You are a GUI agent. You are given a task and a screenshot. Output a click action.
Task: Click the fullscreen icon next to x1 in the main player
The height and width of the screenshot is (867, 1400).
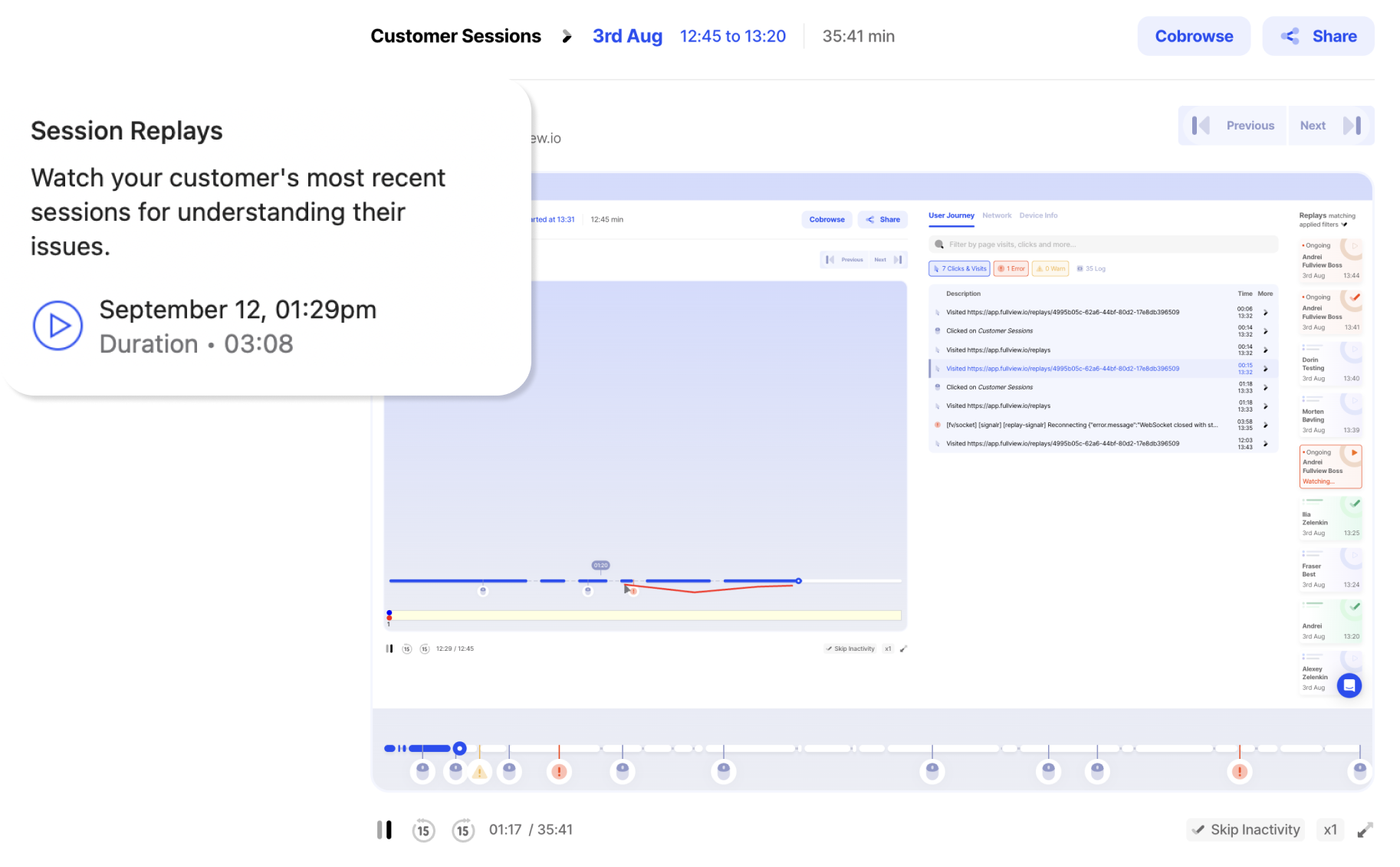1365,830
